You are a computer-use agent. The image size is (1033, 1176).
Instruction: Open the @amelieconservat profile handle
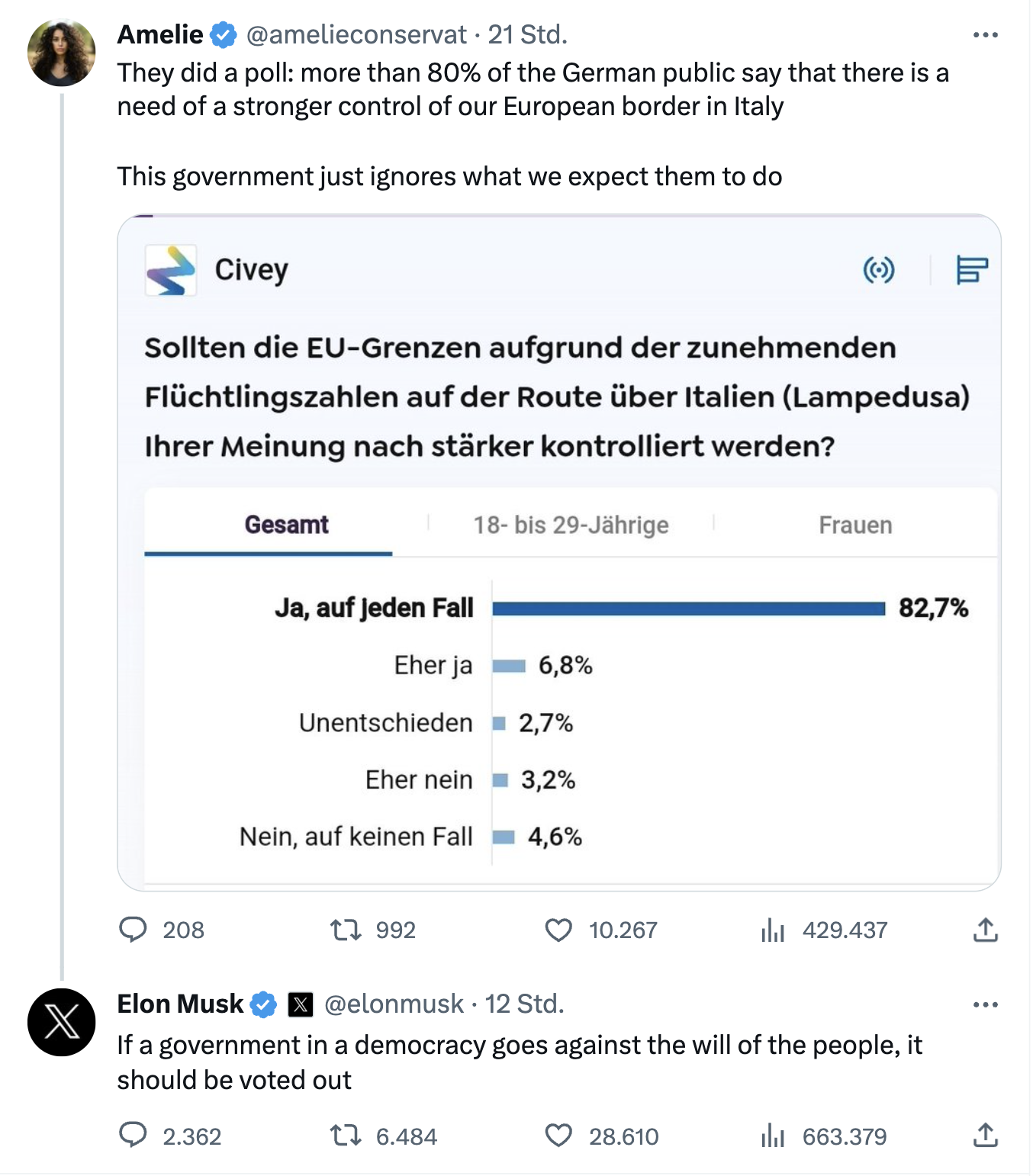click(x=356, y=35)
